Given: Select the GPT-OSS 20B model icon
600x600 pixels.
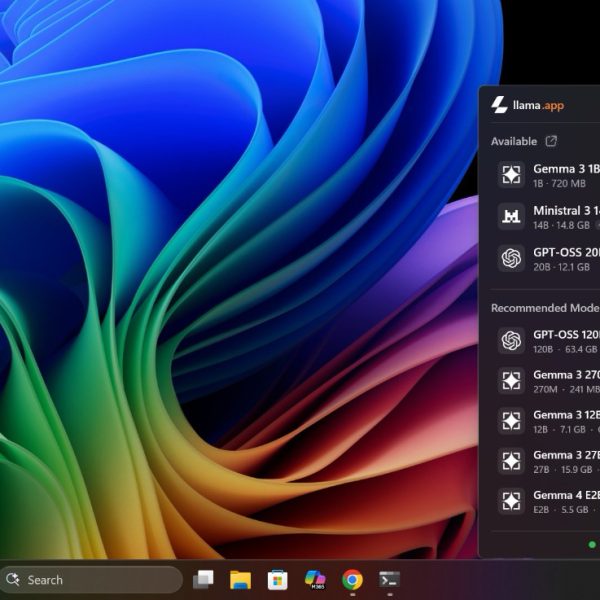Looking at the screenshot, I should (x=511, y=258).
